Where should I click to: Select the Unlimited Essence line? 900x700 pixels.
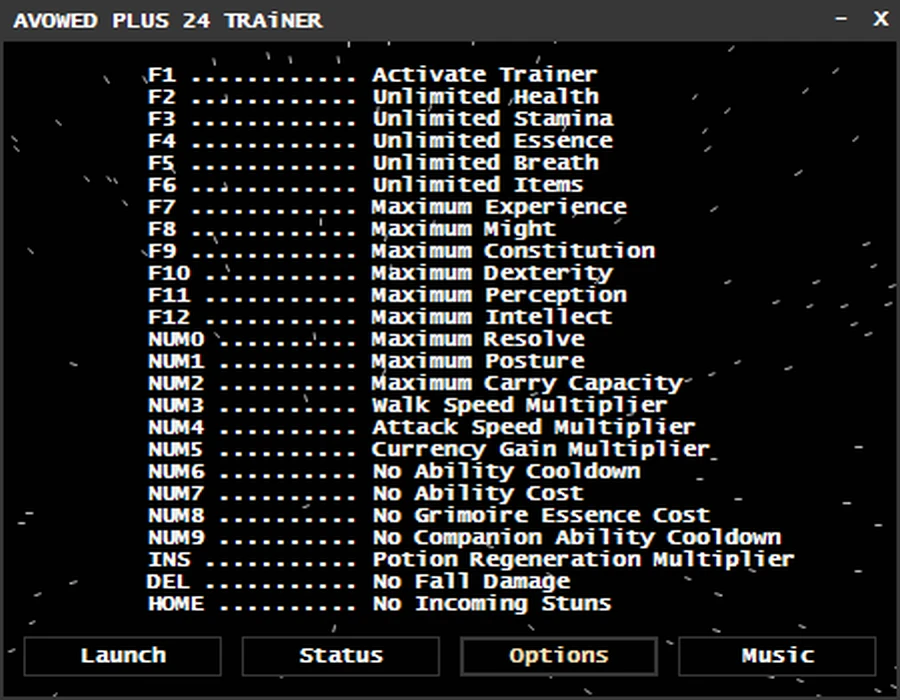tap(381, 141)
